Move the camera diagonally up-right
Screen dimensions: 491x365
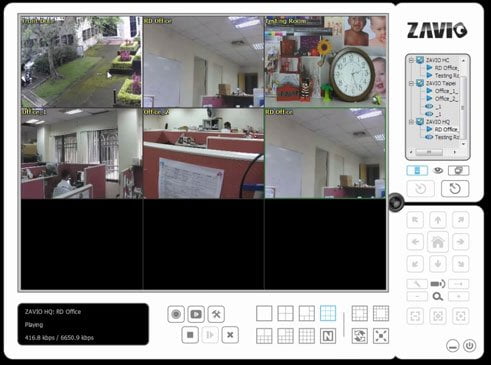461,220
